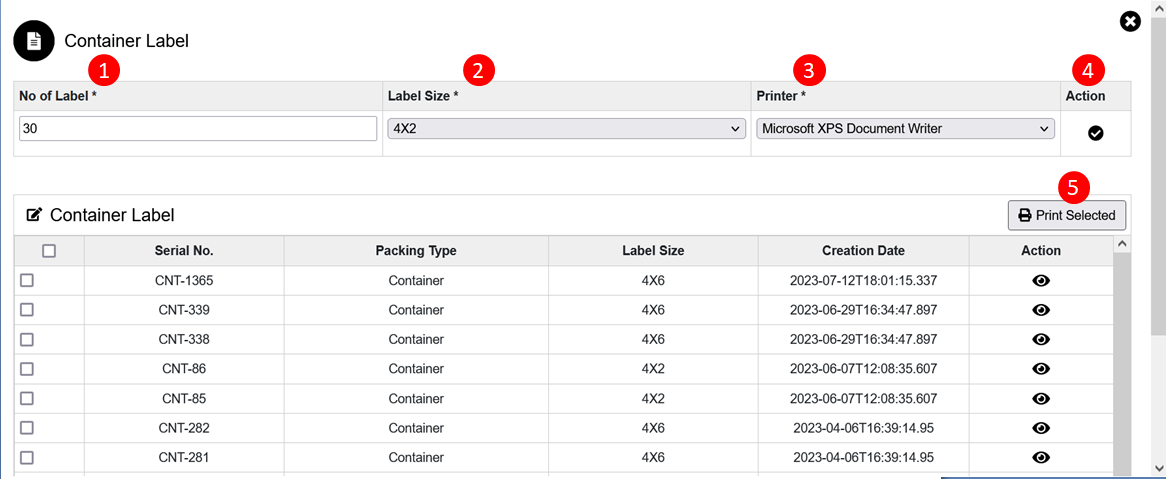
Task: Click the Serial No. column header
Action: tap(184, 251)
